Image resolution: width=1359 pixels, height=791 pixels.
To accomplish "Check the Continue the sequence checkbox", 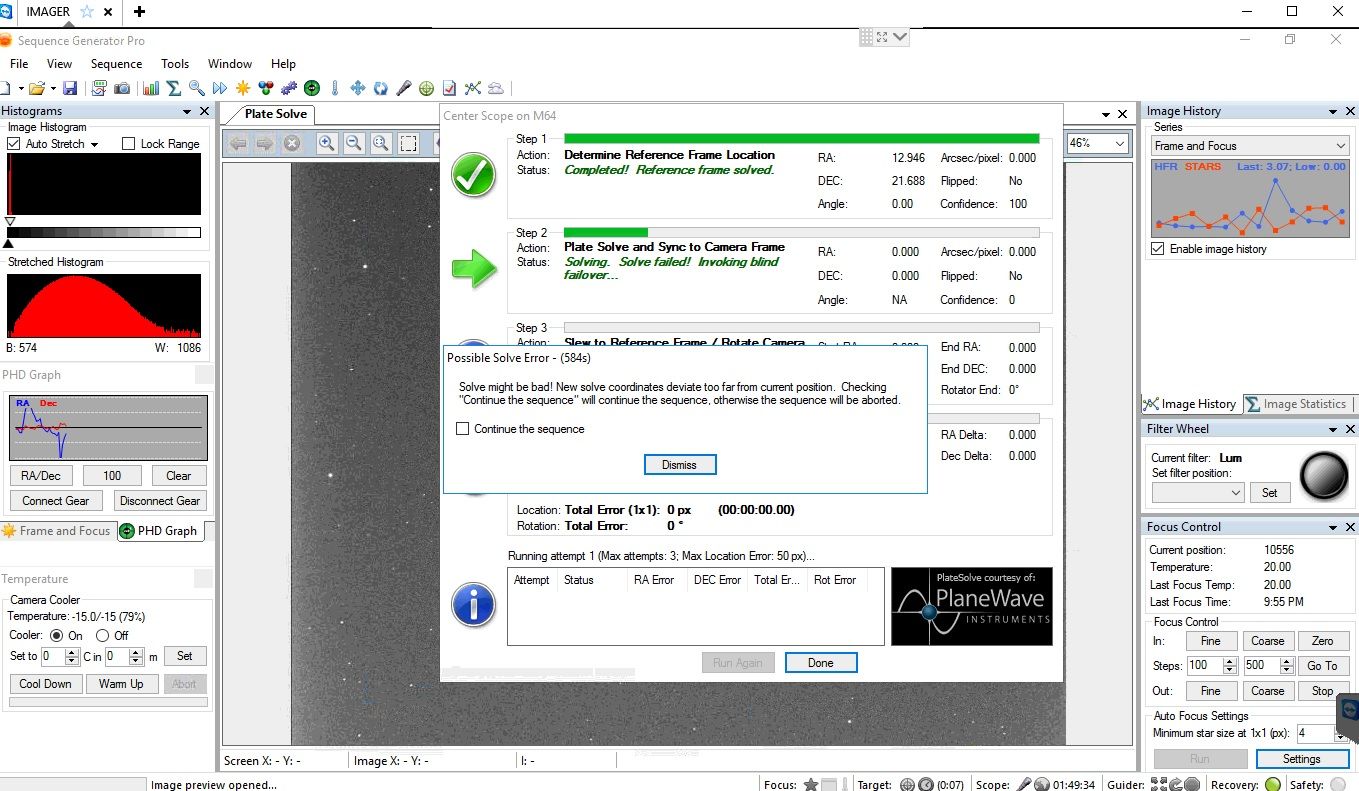I will click(463, 428).
